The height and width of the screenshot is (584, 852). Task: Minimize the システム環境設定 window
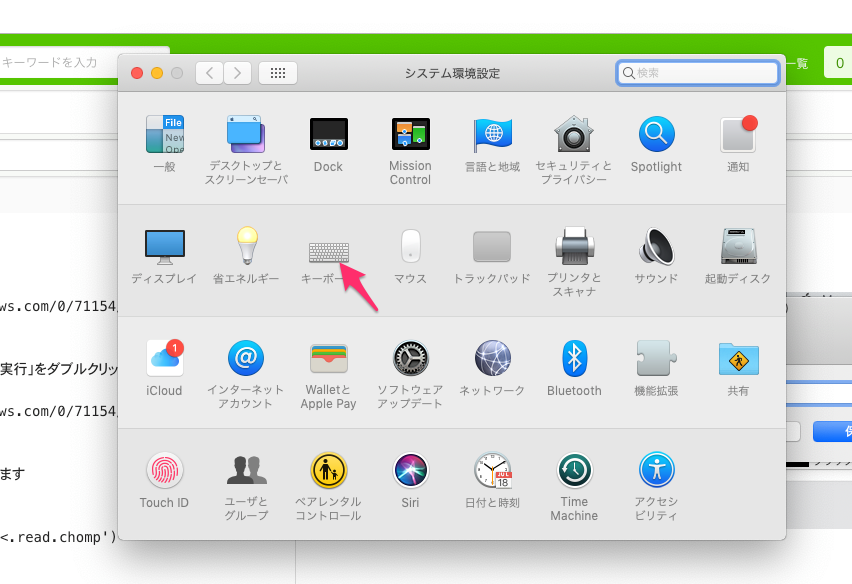click(x=157, y=73)
